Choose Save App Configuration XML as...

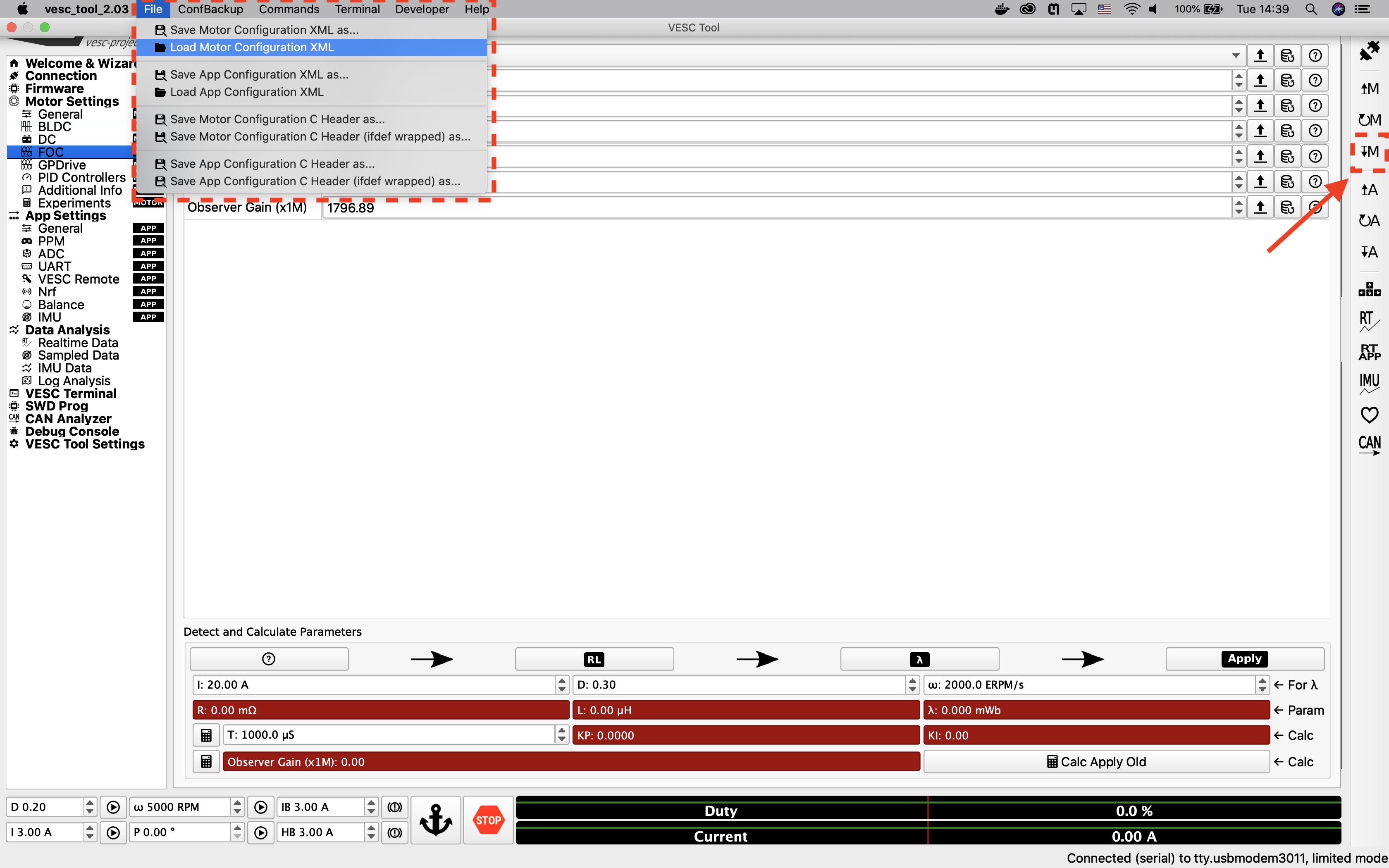(312, 75)
